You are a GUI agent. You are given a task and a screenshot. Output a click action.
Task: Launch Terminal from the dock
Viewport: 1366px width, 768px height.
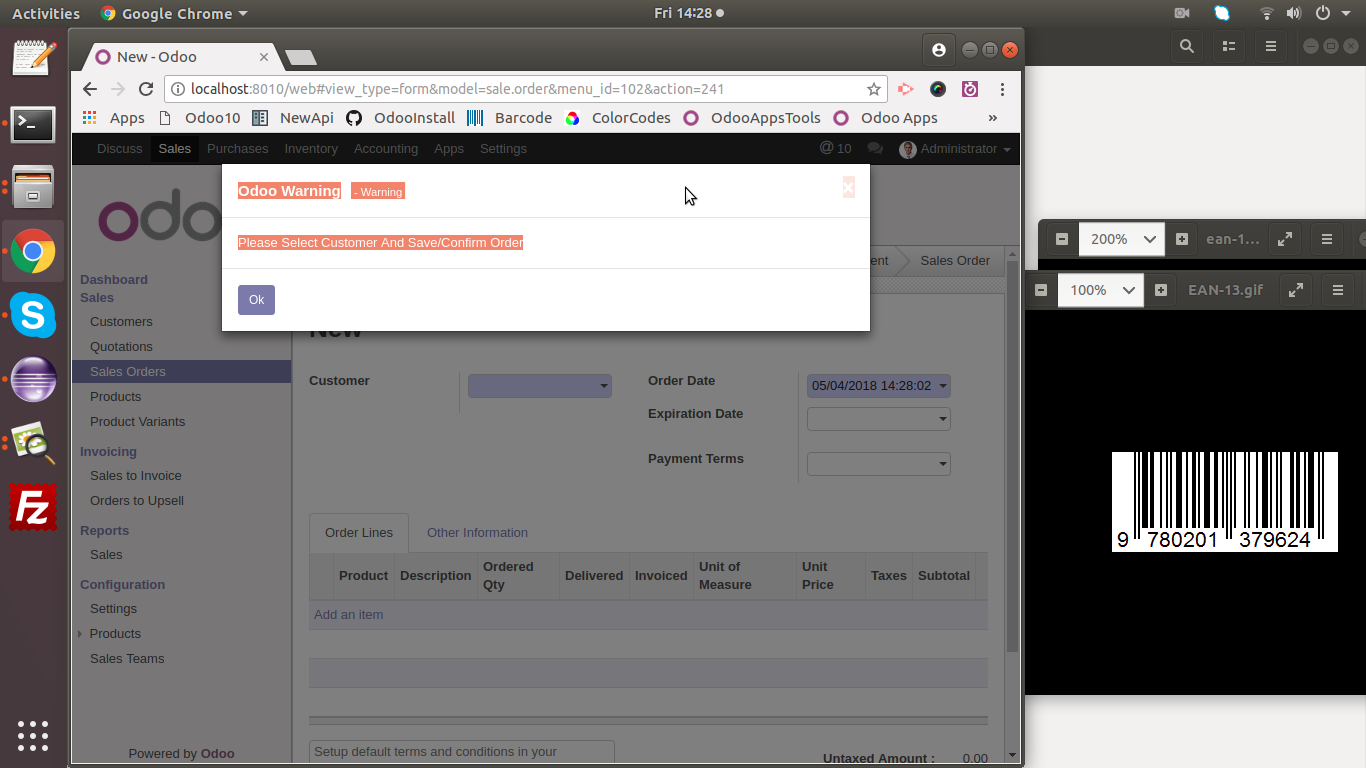[x=33, y=124]
